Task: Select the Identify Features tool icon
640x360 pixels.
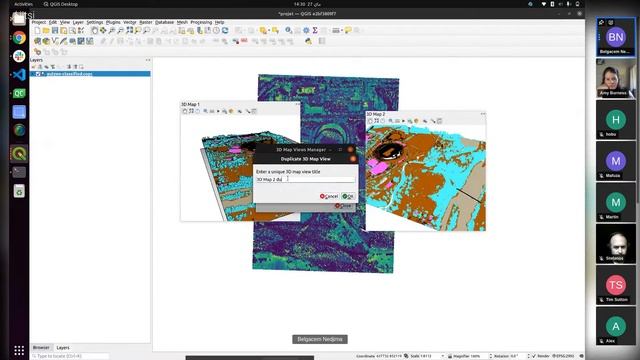Action: click(x=289, y=31)
